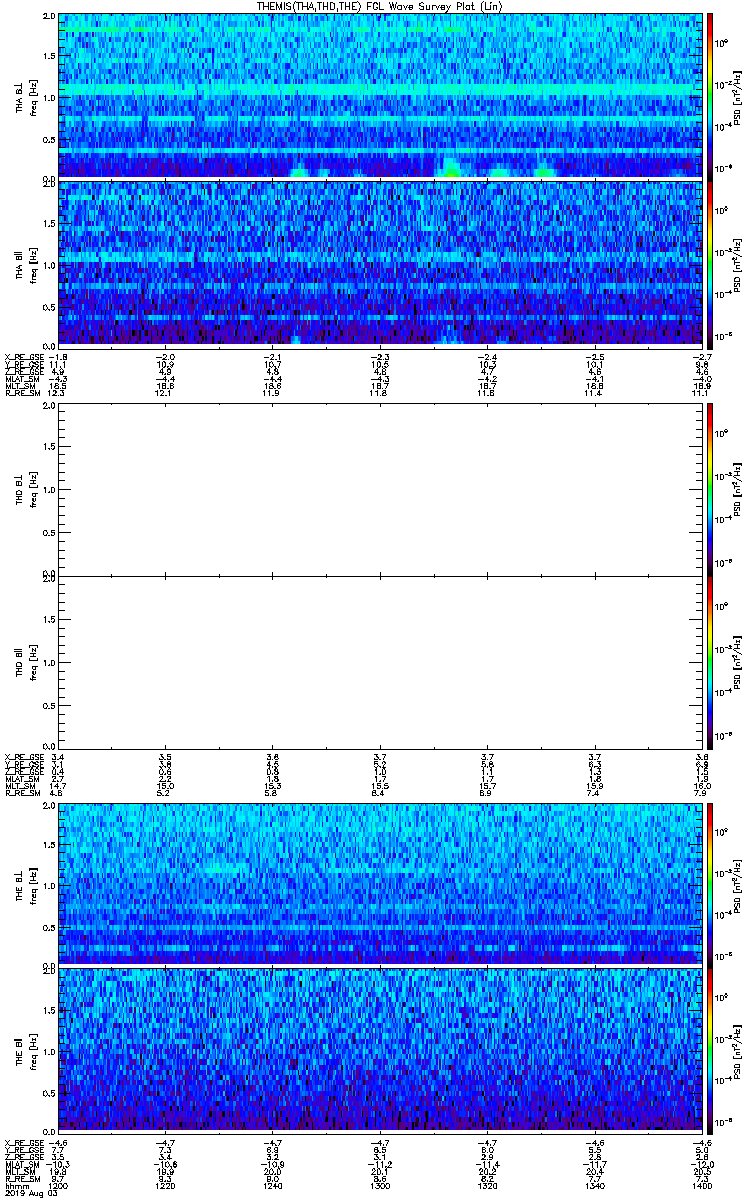Image resolution: width=750 pixels, height=1200 pixels.
Task: Click the MLT_SM row label under THE panels
Action: click(19, 1170)
